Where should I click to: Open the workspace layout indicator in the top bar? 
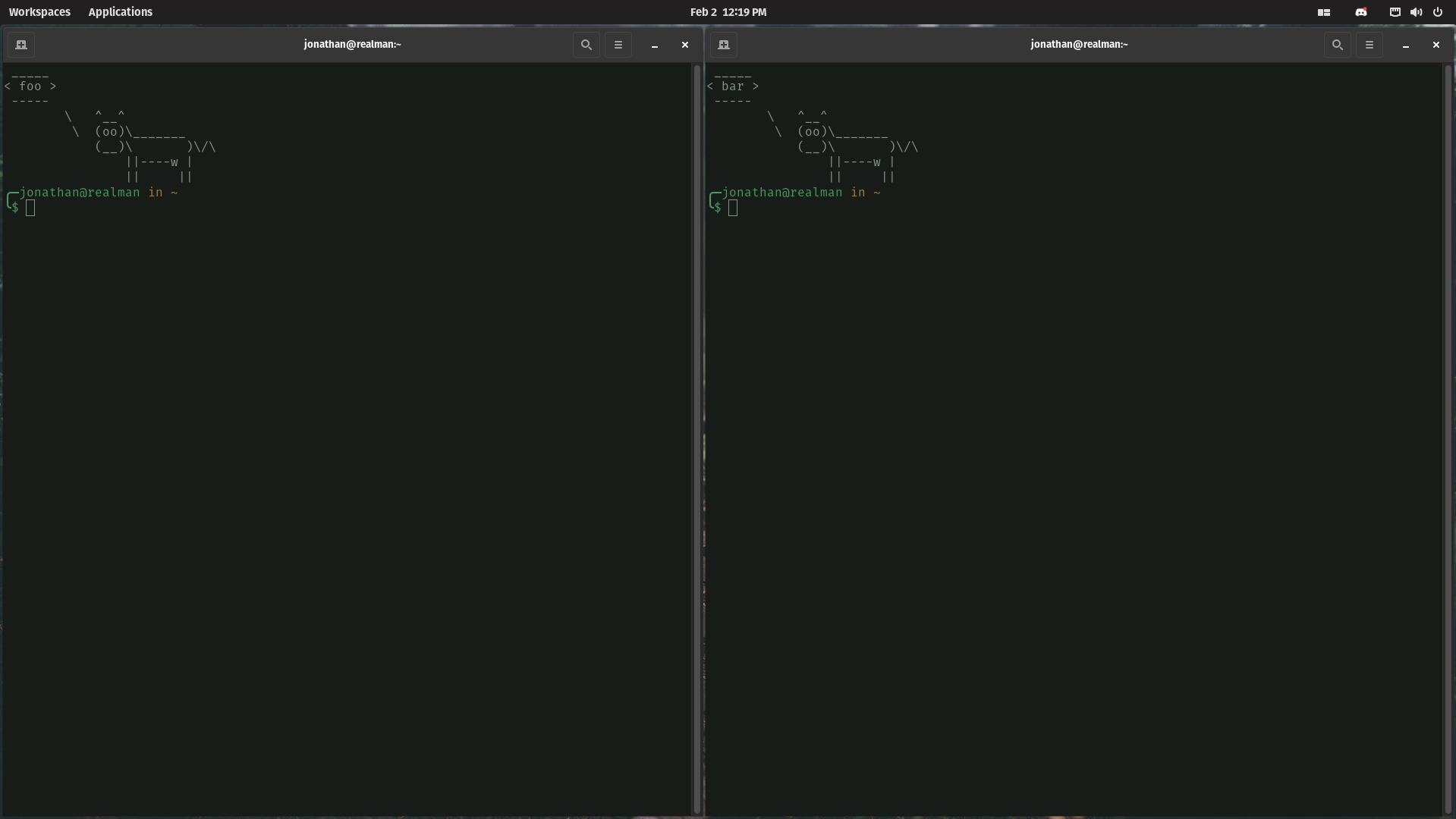point(1325,12)
